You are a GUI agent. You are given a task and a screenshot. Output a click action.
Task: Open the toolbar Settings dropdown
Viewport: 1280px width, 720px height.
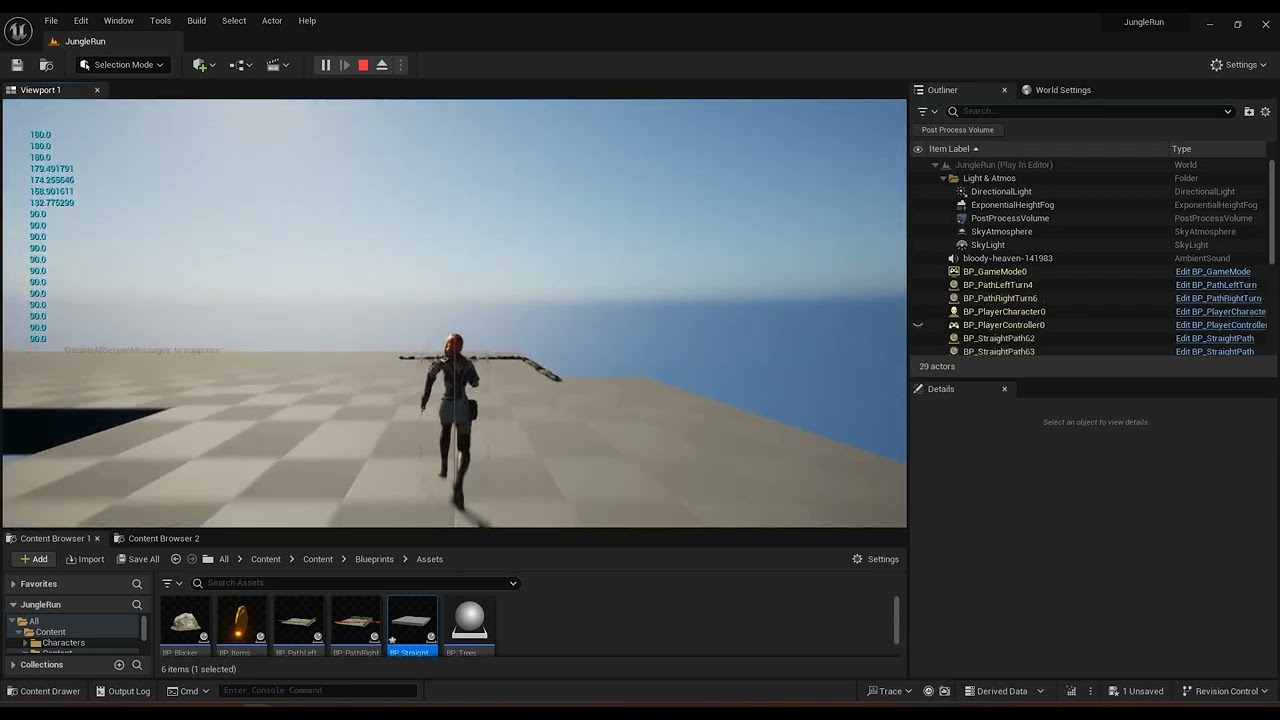pyautogui.click(x=1239, y=65)
